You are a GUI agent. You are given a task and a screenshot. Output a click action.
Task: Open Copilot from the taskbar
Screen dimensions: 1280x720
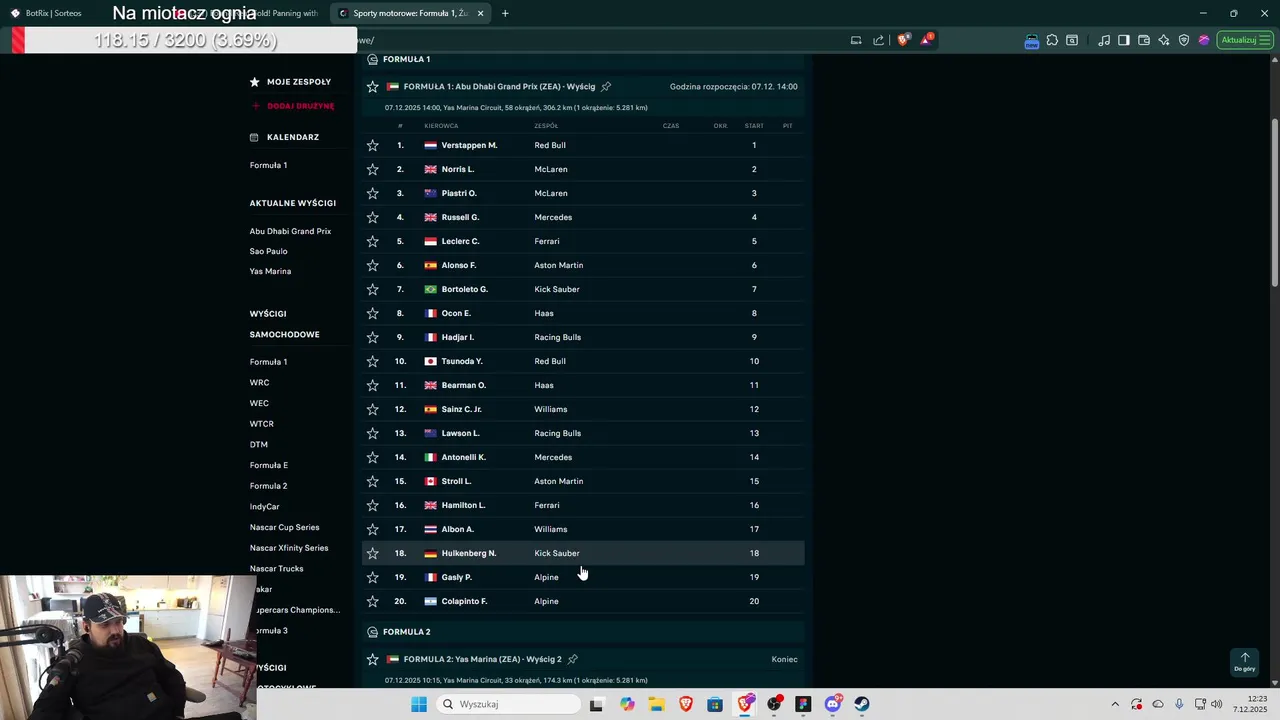pos(627,704)
